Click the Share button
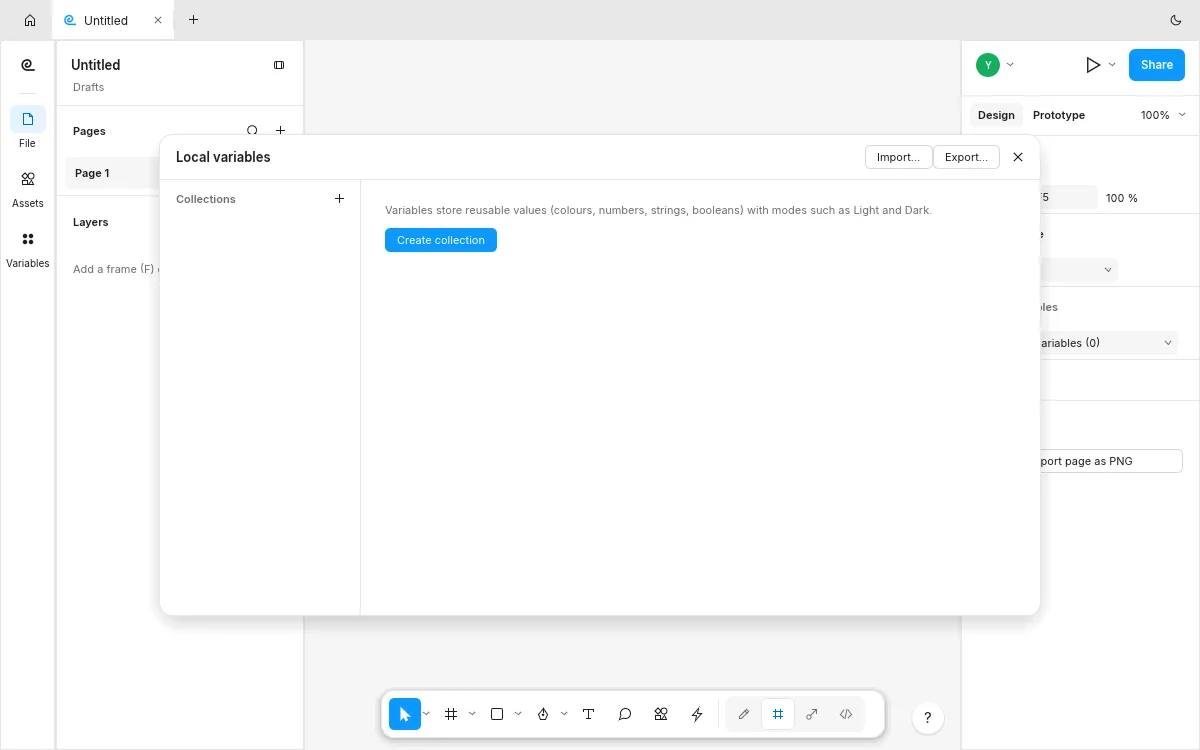Viewport: 1200px width, 750px height. pos(1157,65)
